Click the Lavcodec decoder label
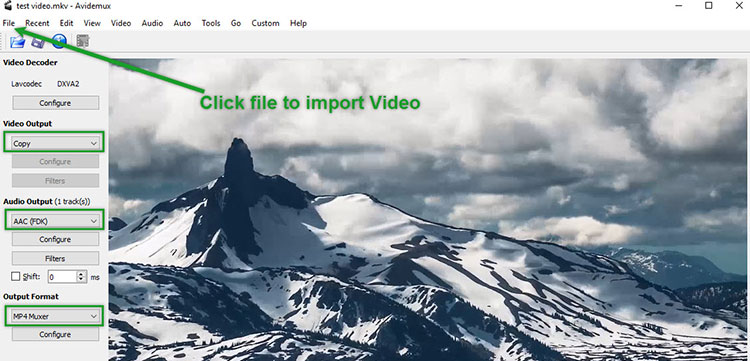750x361 pixels. [x=27, y=84]
